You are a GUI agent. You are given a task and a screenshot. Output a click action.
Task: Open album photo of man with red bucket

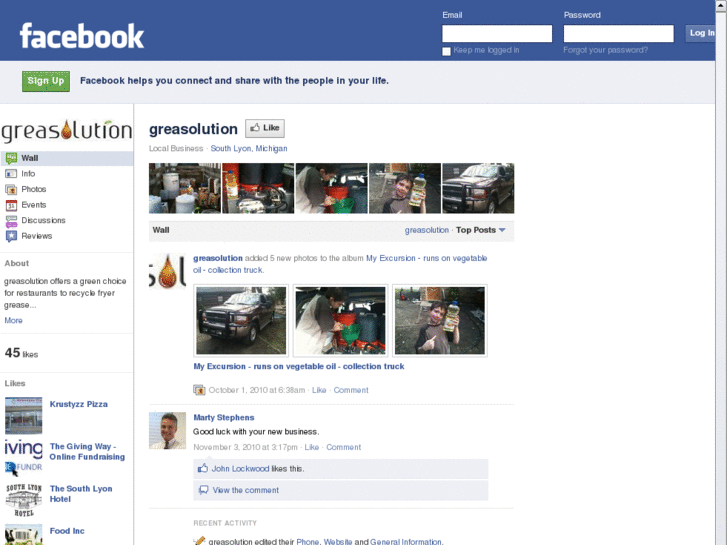[x=340, y=321]
